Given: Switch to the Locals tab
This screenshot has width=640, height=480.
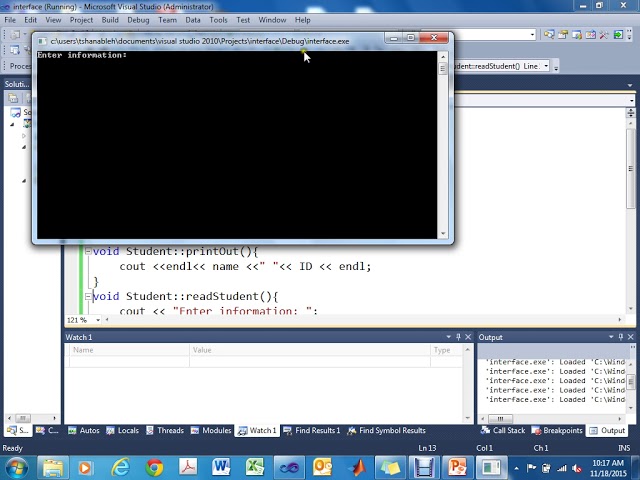Looking at the screenshot, I should 122,430.
